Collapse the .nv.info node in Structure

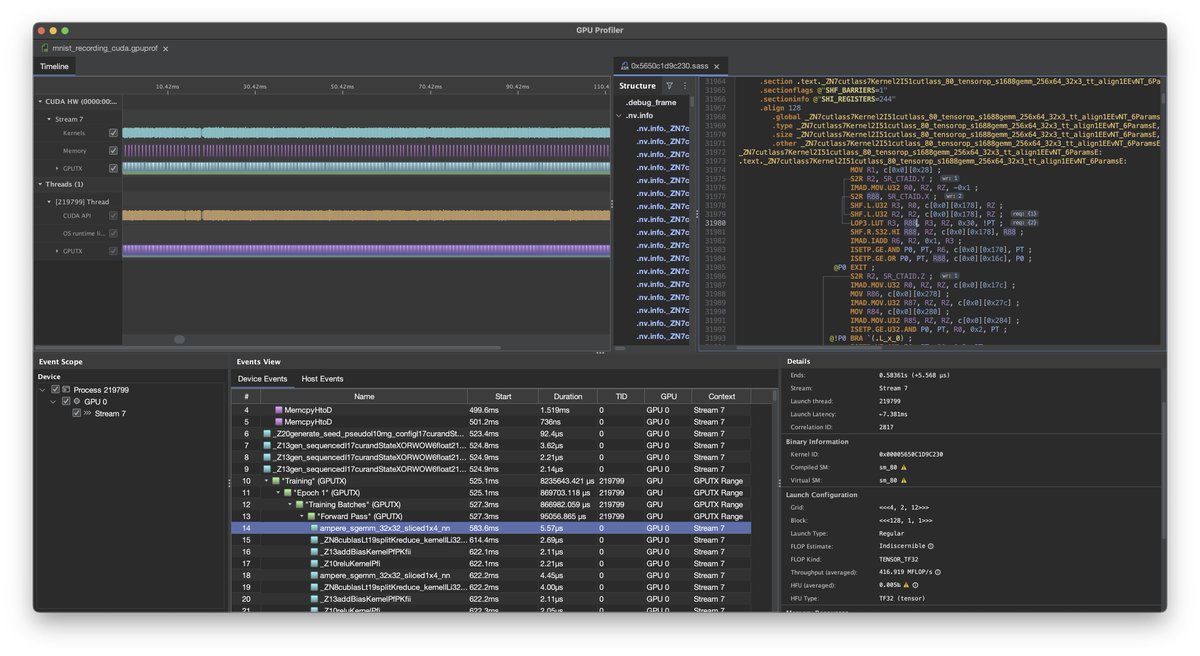(620, 115)
